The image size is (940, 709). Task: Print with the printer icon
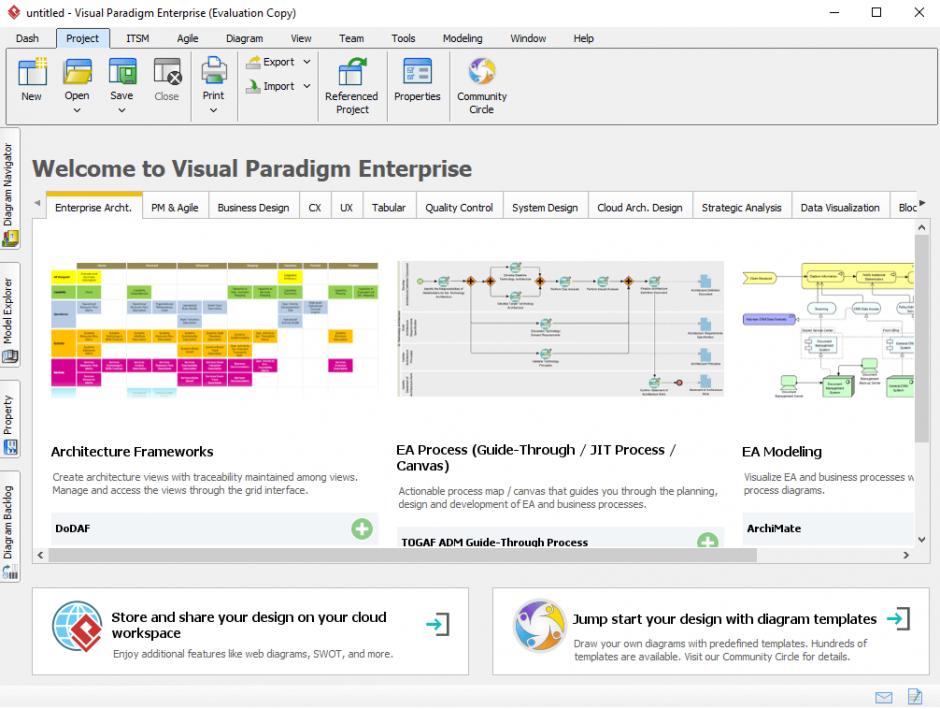coord(213,71)
